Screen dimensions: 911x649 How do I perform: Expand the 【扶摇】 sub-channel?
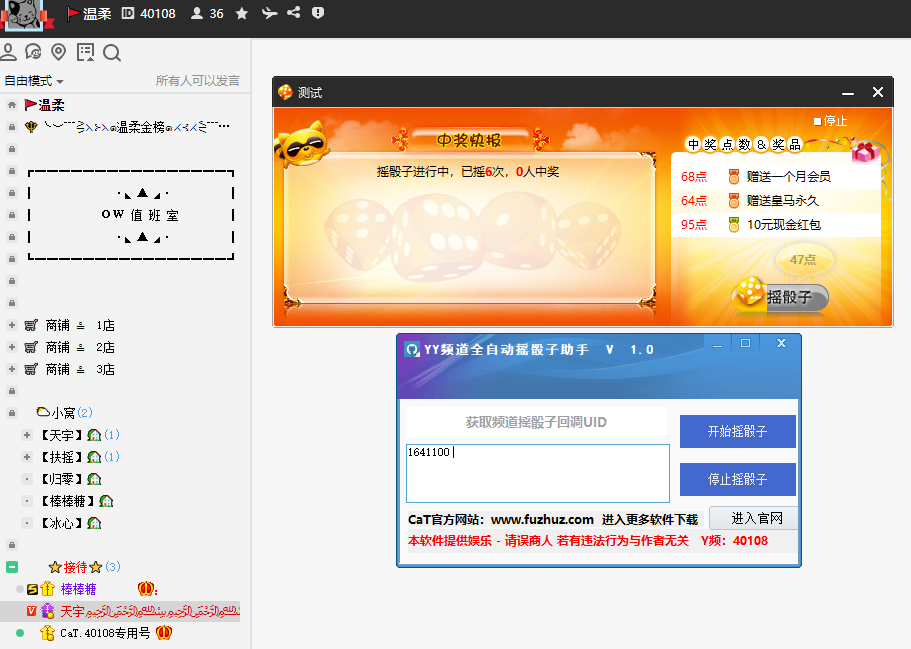point(27,457)
